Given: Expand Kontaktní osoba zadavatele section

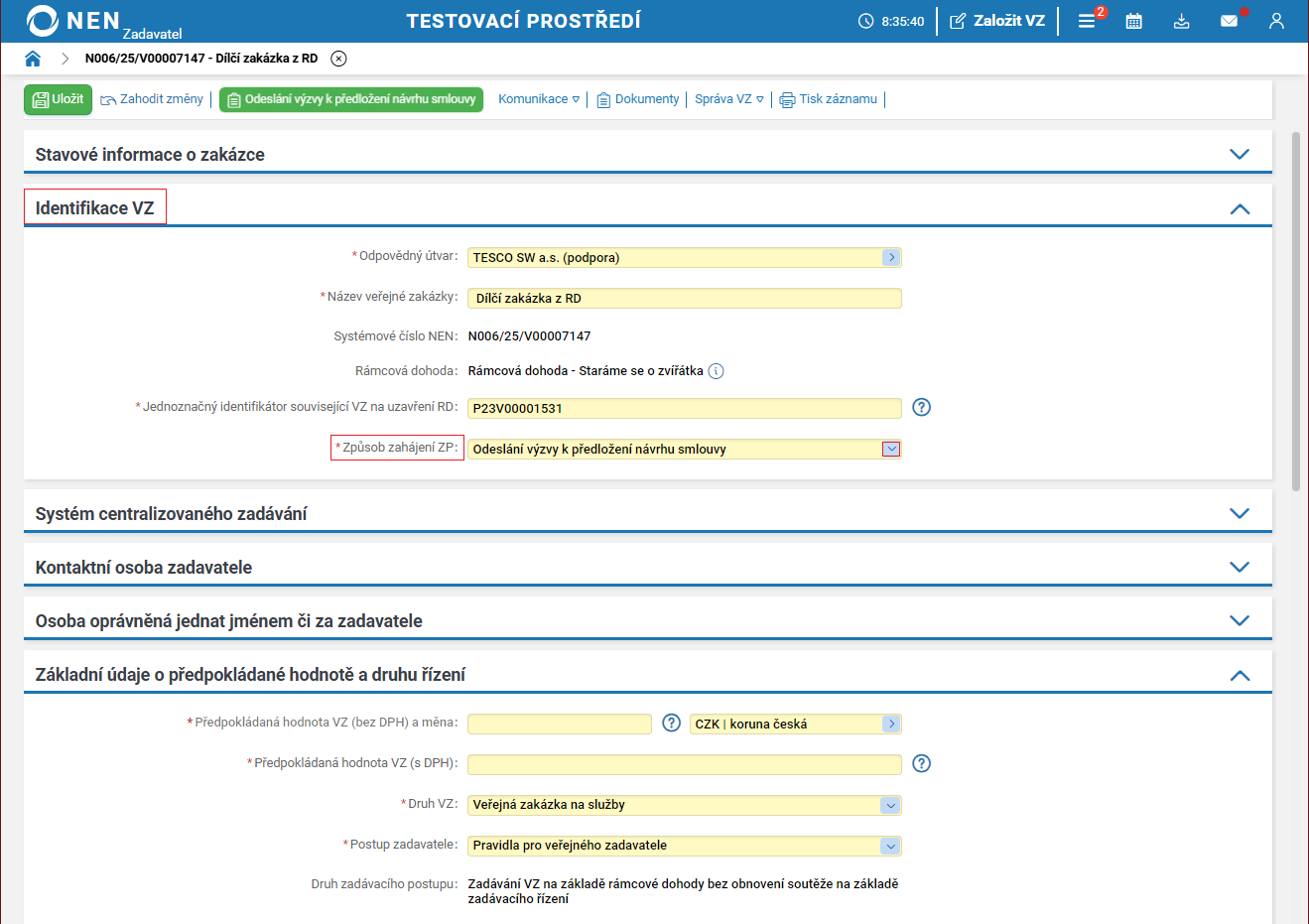Looking at the screenshot, I should pyautogui.click(x=1239, y=567).
